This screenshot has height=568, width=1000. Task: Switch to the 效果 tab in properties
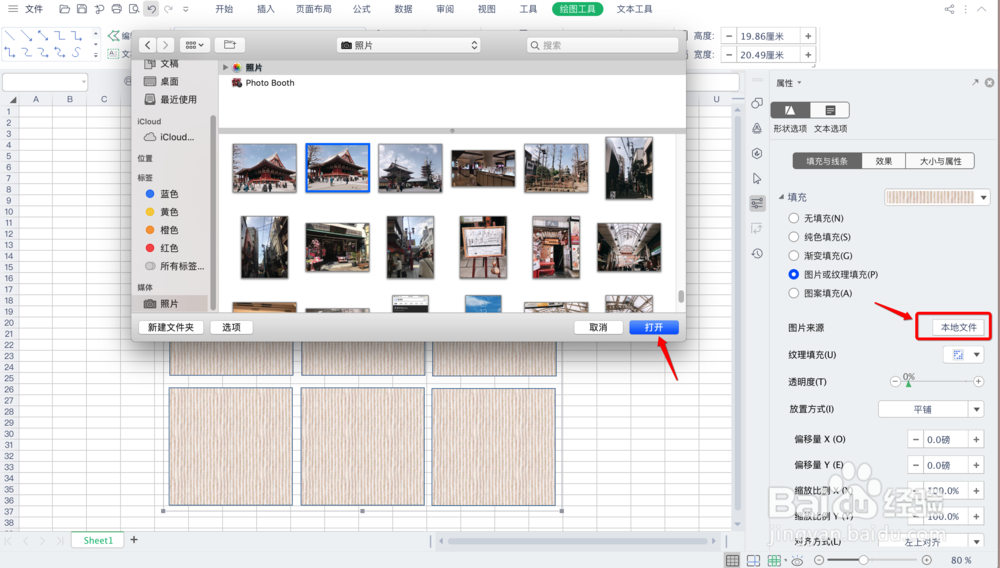pyautogui.click(x=883, y=161)
